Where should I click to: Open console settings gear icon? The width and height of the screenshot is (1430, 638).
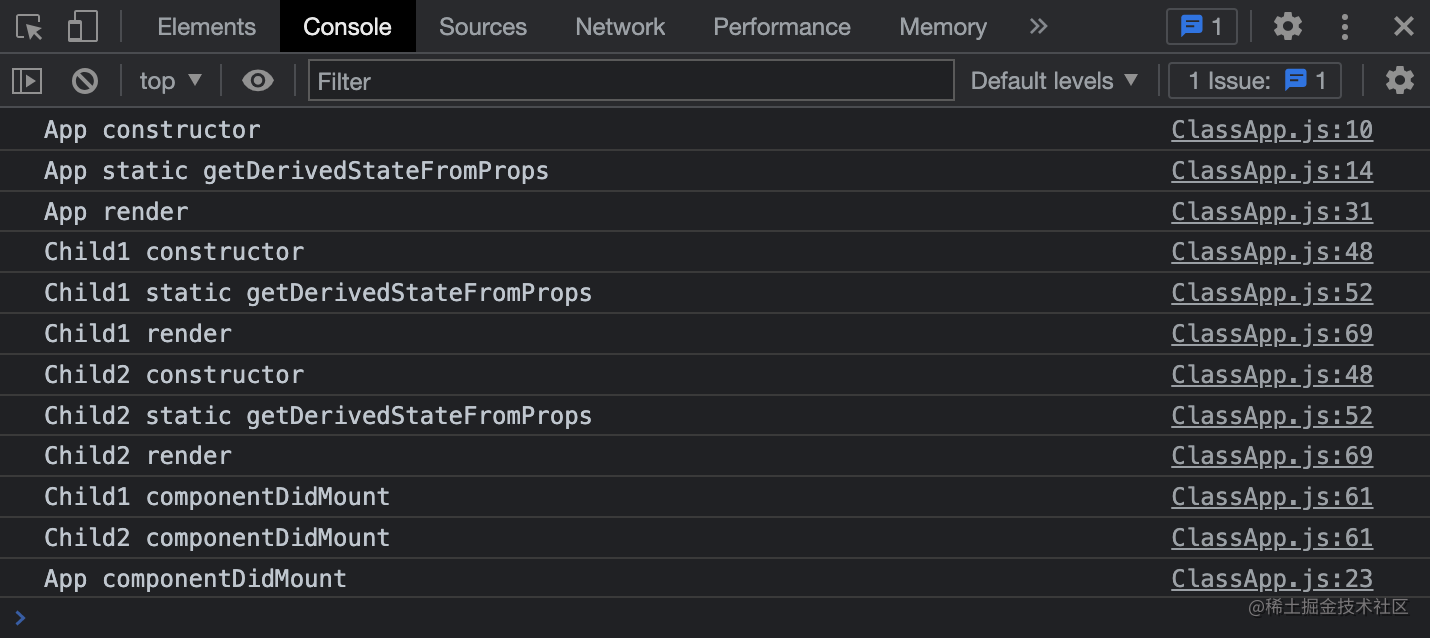1400,81
